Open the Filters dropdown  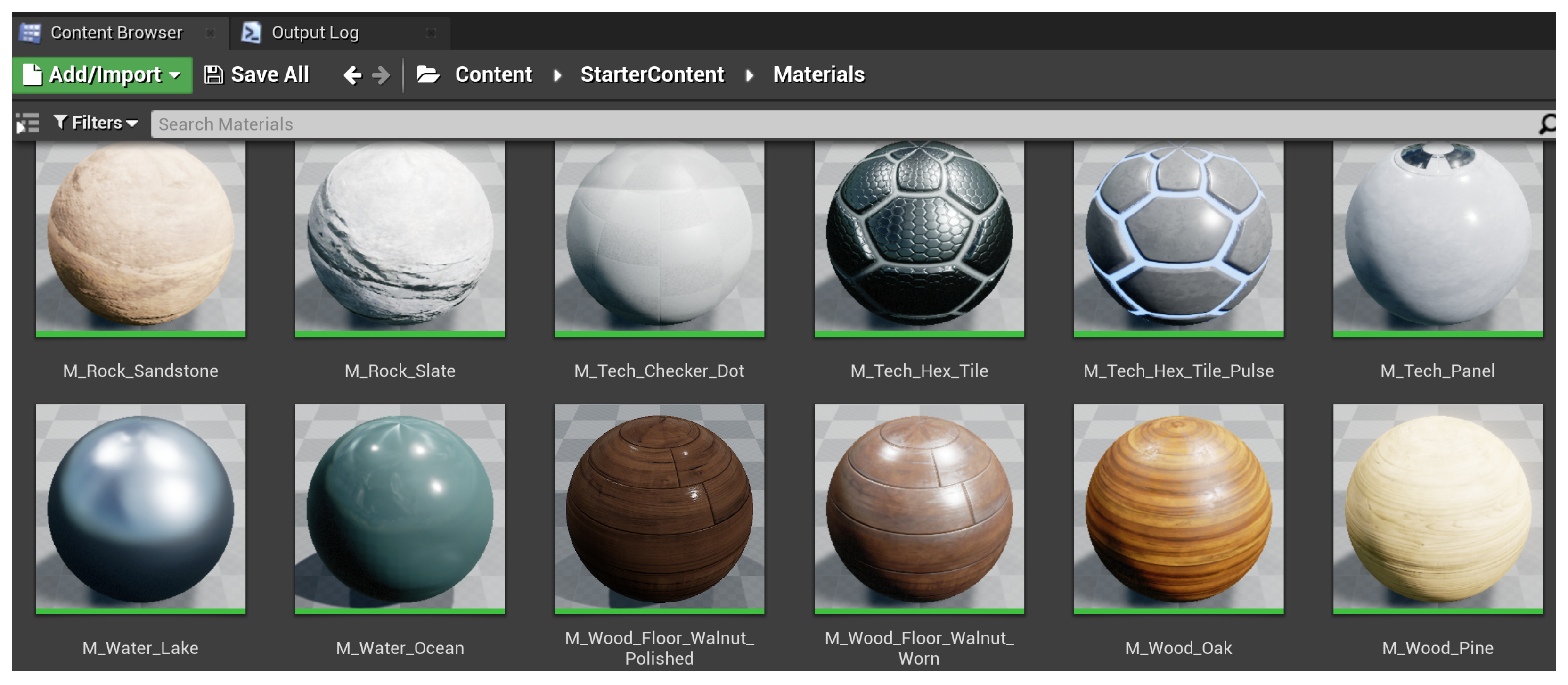click(96, 123)
